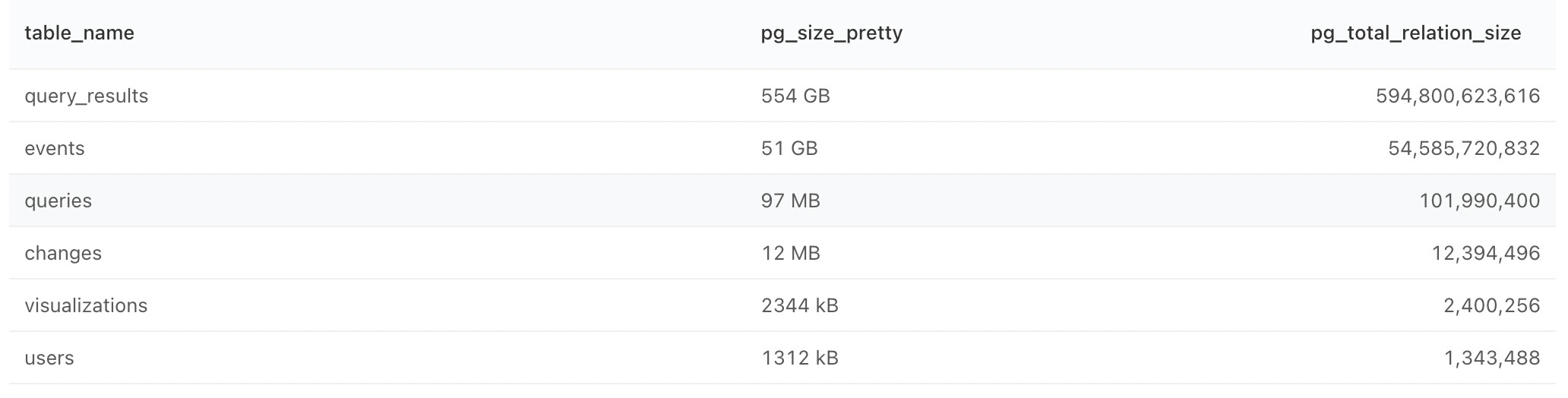Select the visualizations table name cell
This screenshot has width=1568, height=398.
[x=86, y=305]
